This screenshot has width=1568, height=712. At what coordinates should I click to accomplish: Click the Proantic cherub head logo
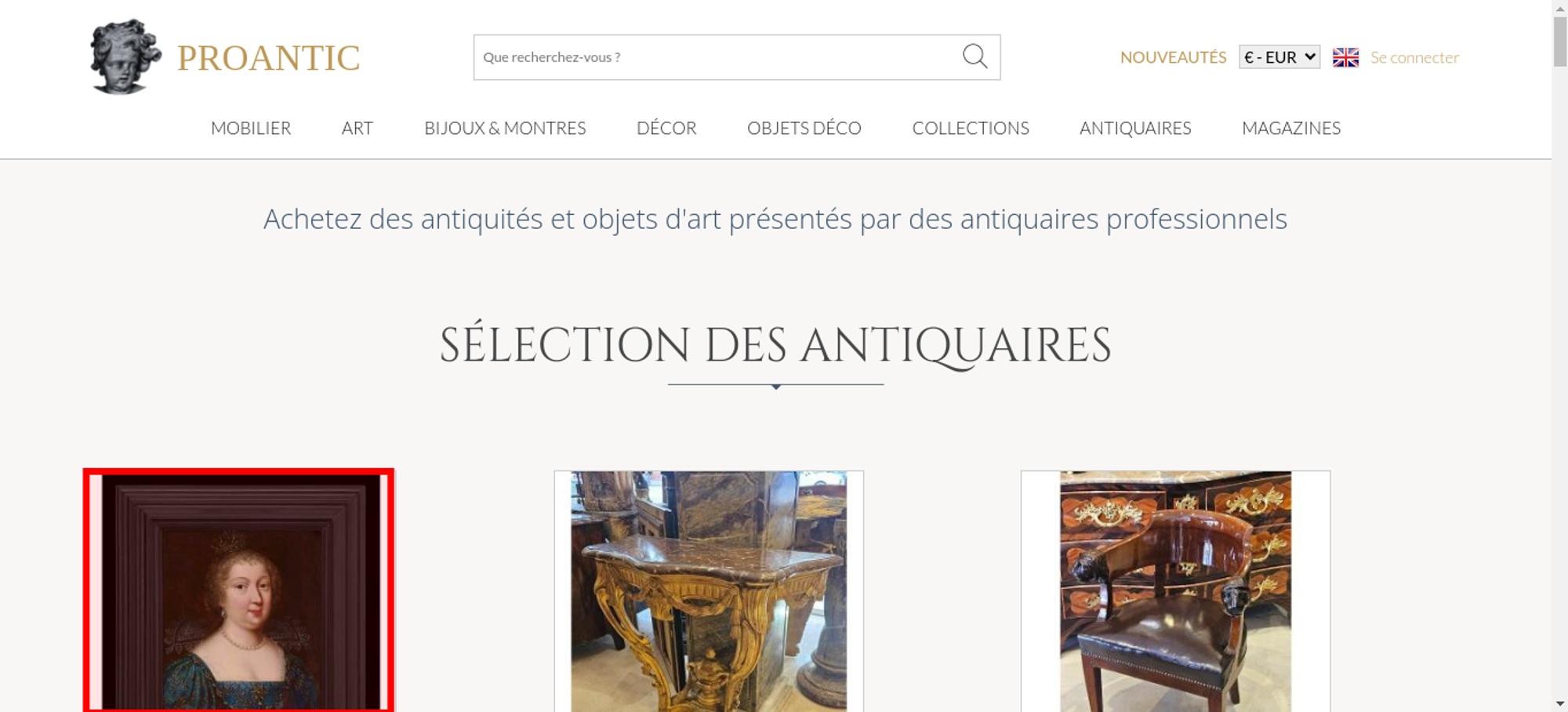[125, 56]
